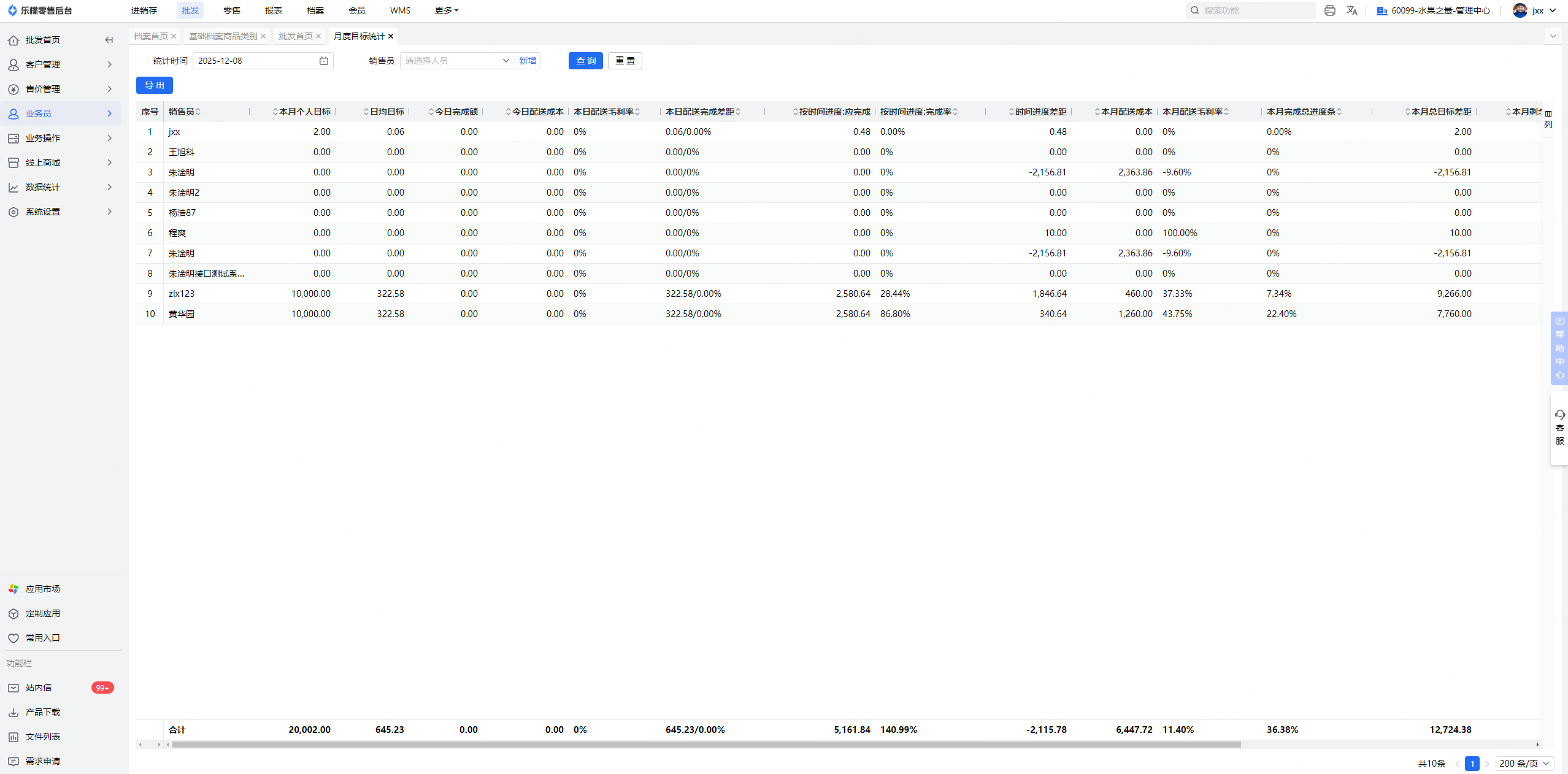This screenshot has height=774, width=1568.
Task: Open calendar icon in the 统计时间 date field
Action: pyautogui.click(x=324, y=61)
